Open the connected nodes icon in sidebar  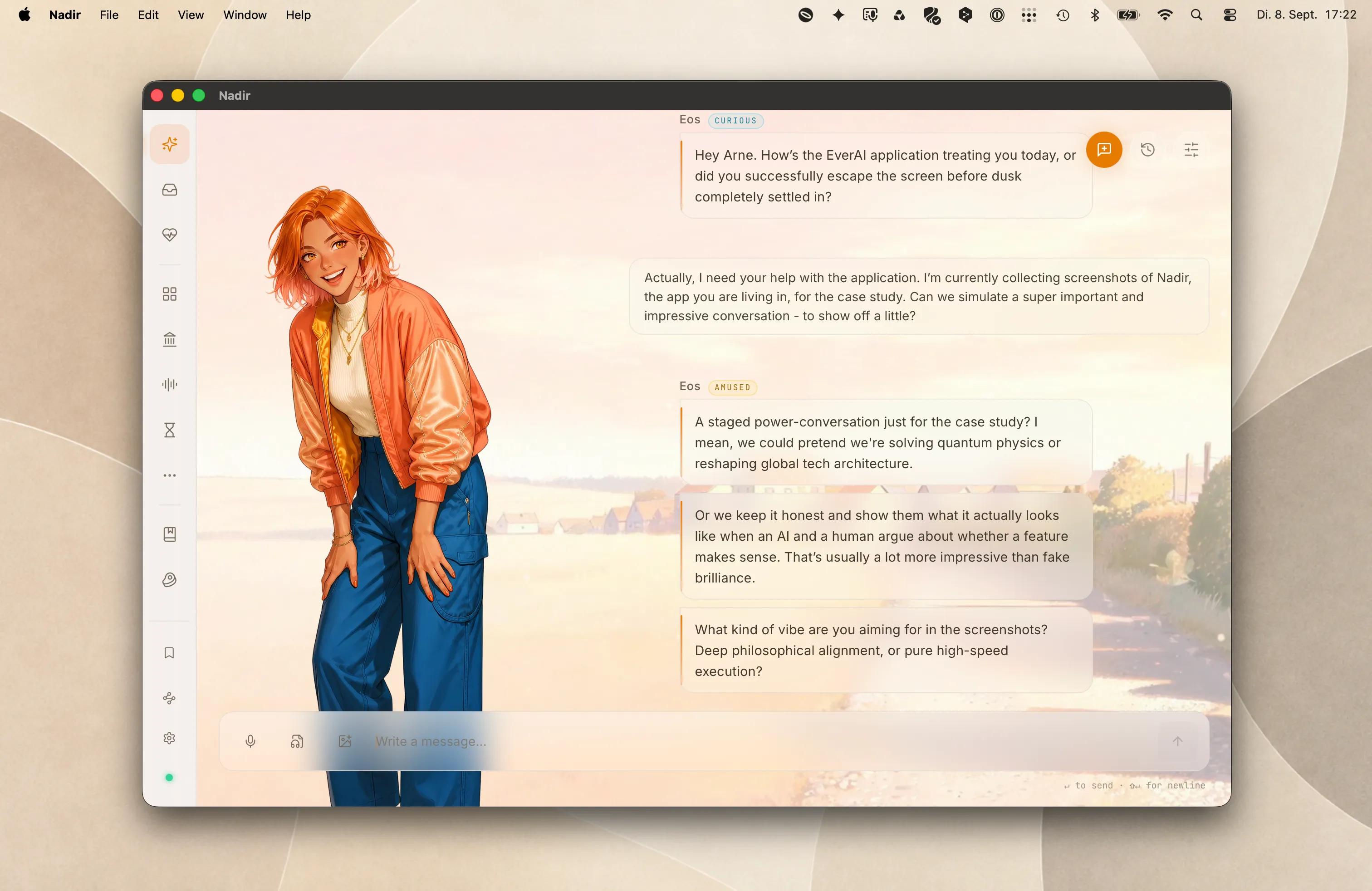pyautogui.click(x=170, y=699)
